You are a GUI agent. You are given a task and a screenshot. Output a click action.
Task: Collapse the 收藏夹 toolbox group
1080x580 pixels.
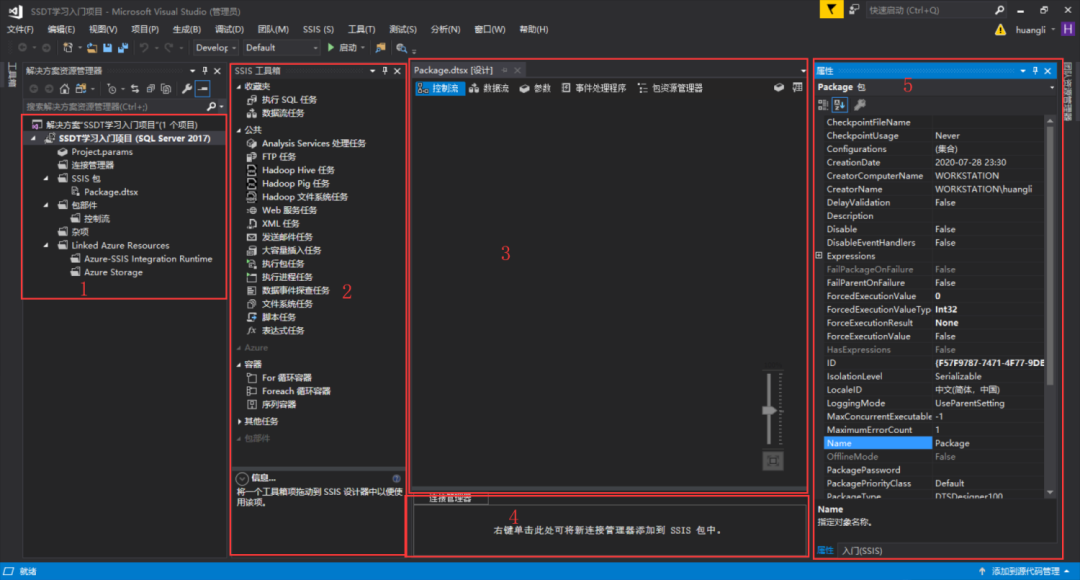[x=239, y=87]
